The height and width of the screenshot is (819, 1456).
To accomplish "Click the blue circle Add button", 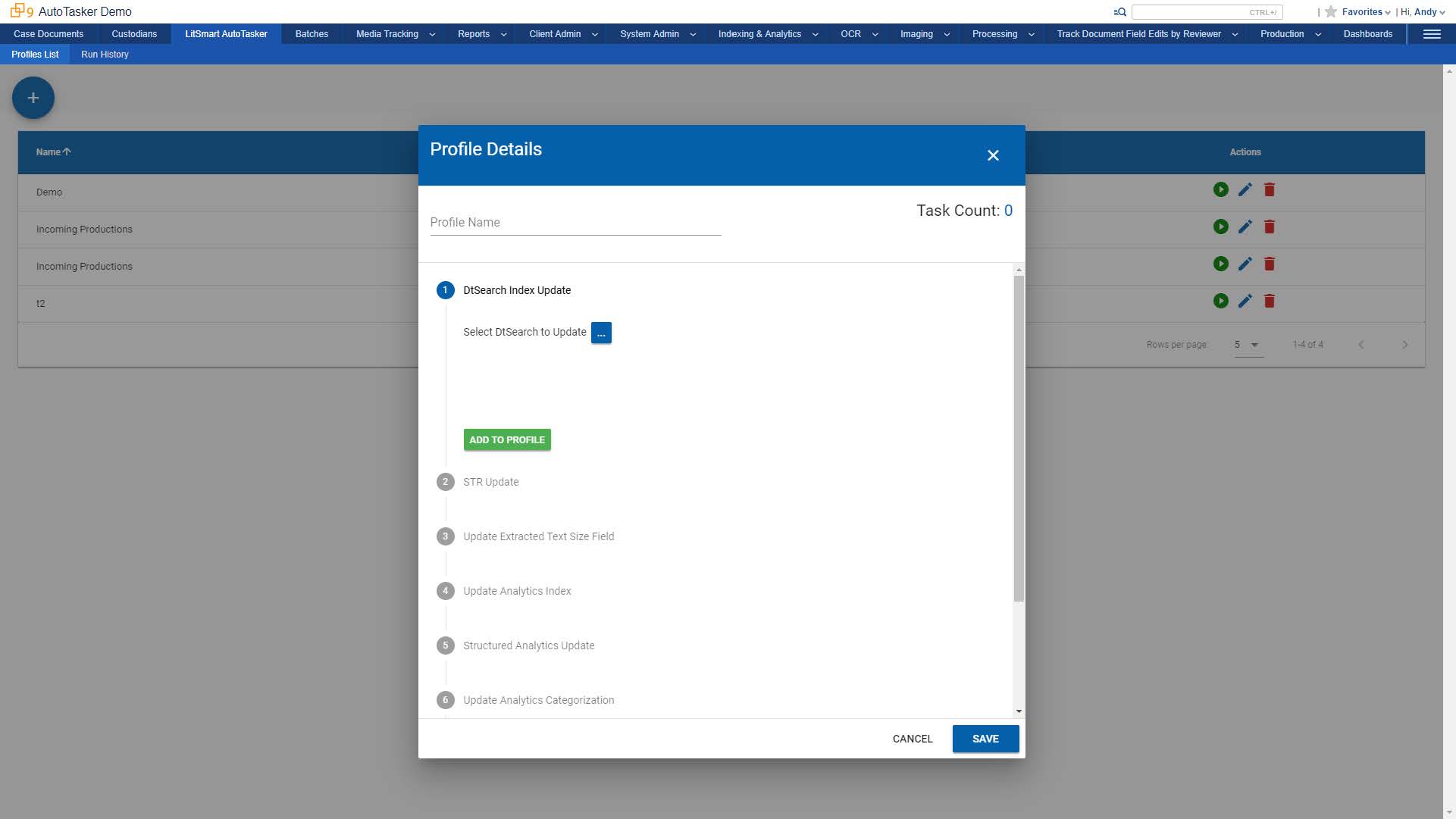I will 33,98.
